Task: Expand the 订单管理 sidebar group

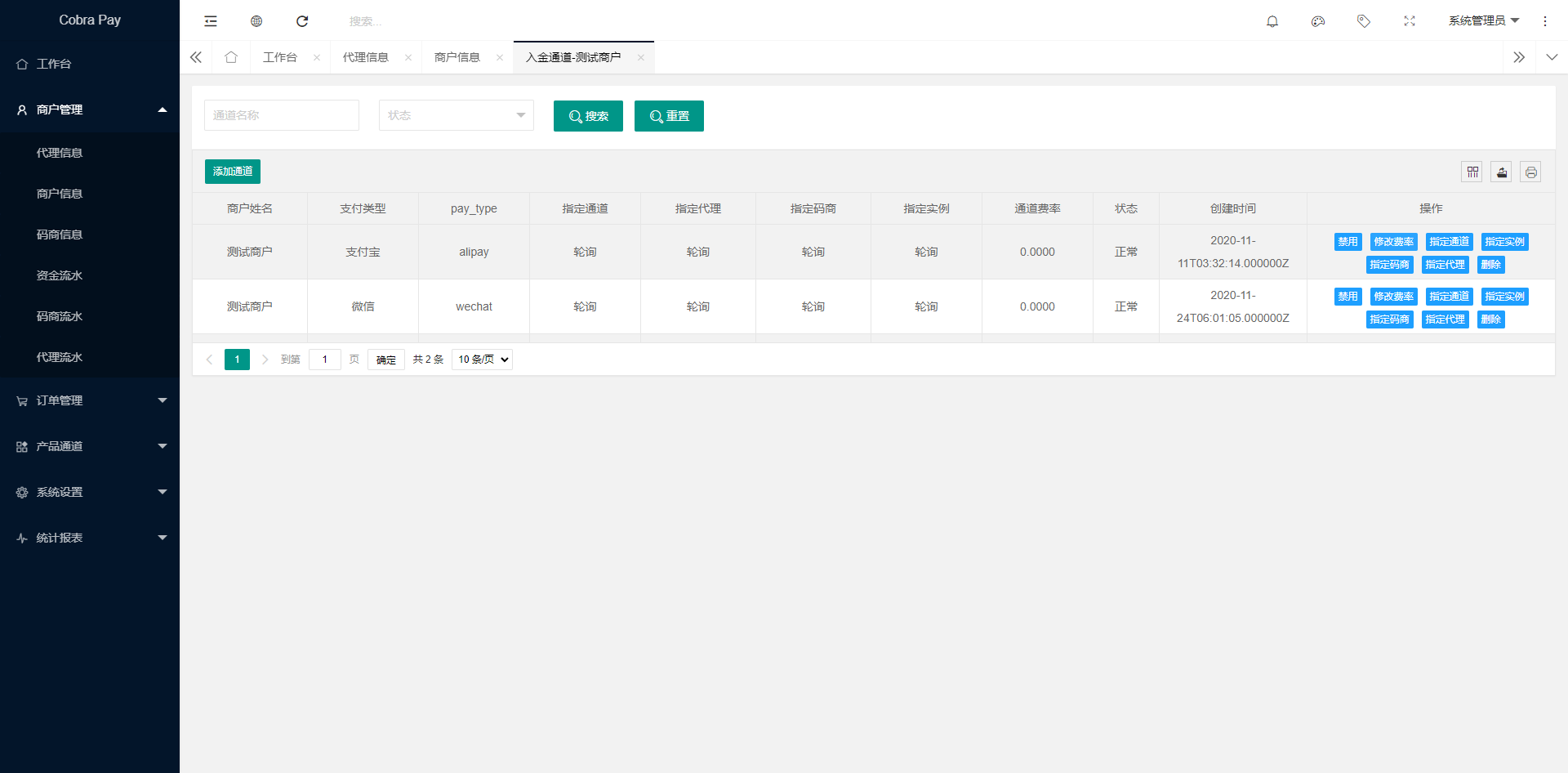Action: [90, 400]
